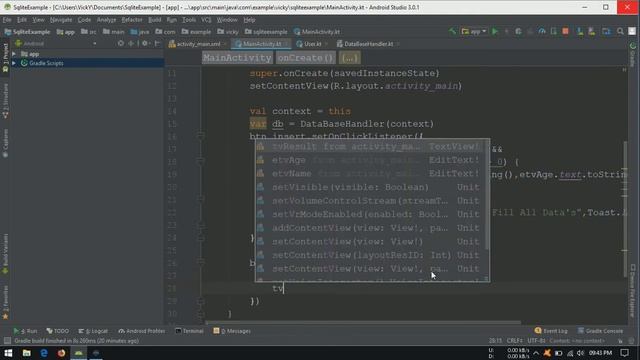Click the Make Project hammer icon
The width and height of the screenshot is (640, 360).
(452, 31)
